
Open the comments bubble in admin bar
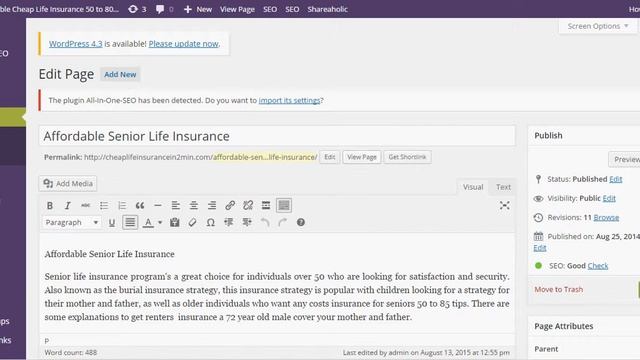click(164, 9)
